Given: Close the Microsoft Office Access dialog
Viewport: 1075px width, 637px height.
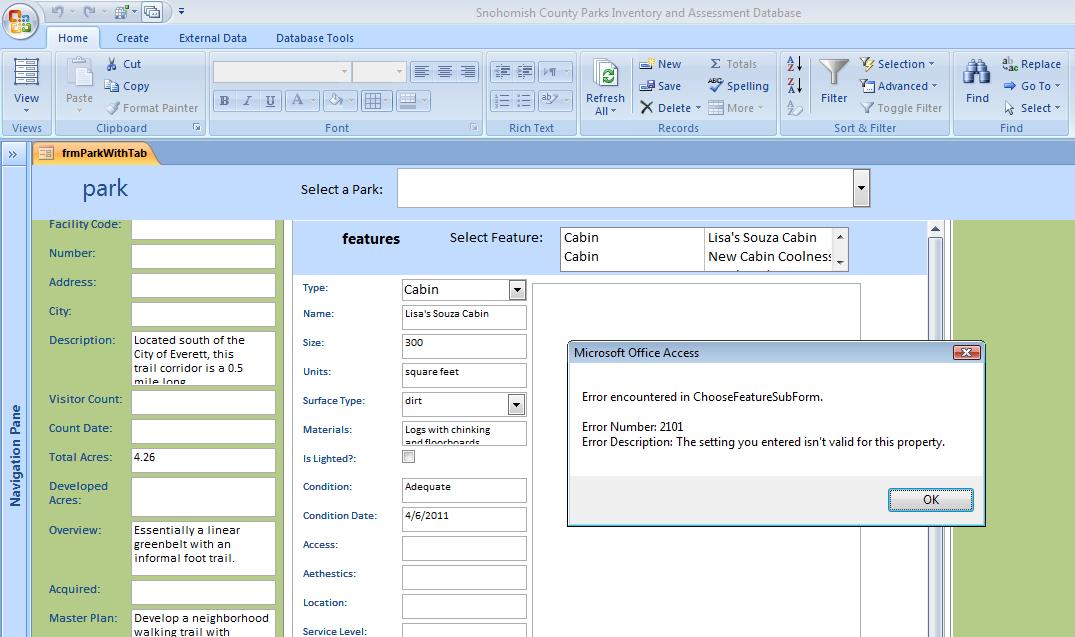Looking at the screenshot, I should point(967,352).
